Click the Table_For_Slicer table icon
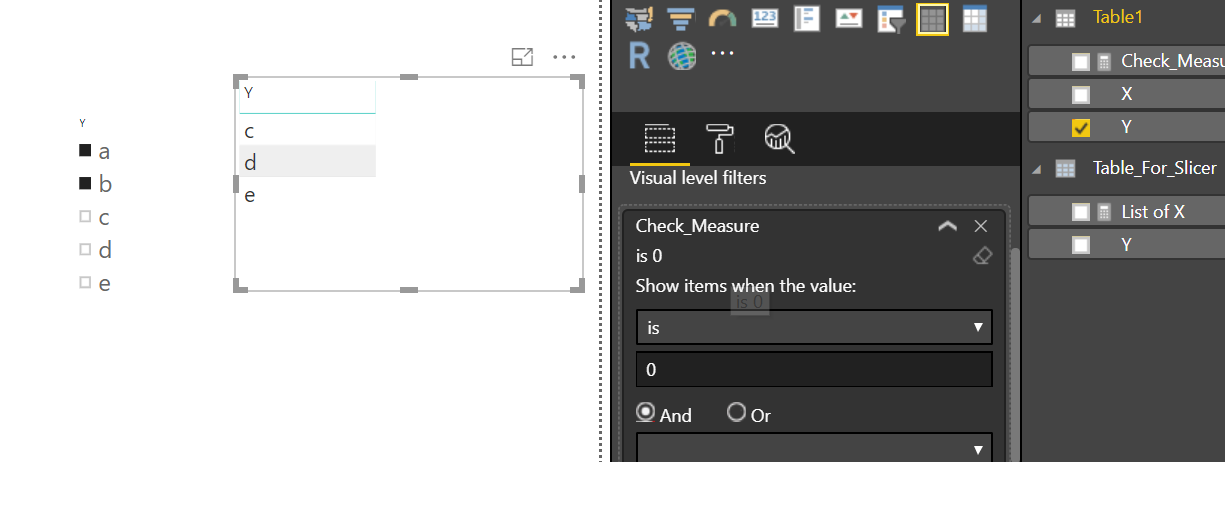1225x527 pixels. 1066,169
